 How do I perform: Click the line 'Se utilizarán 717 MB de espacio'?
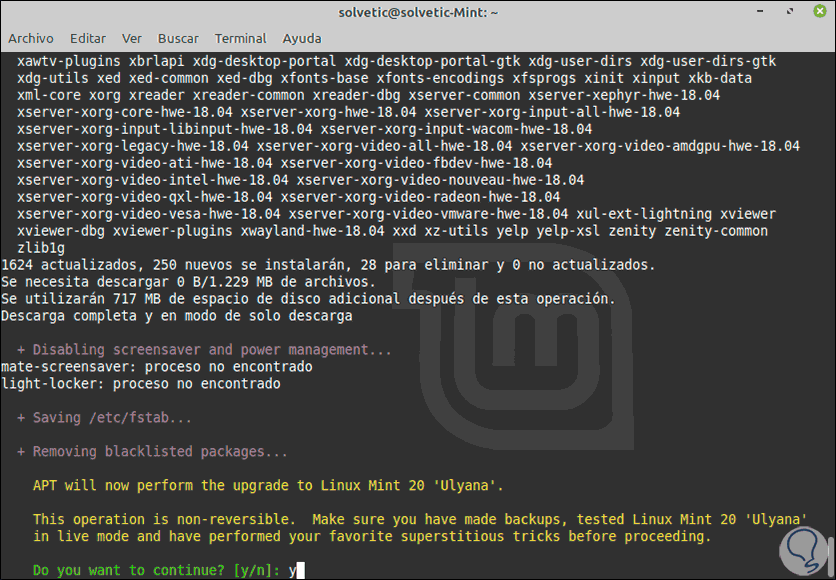[308, 299]
